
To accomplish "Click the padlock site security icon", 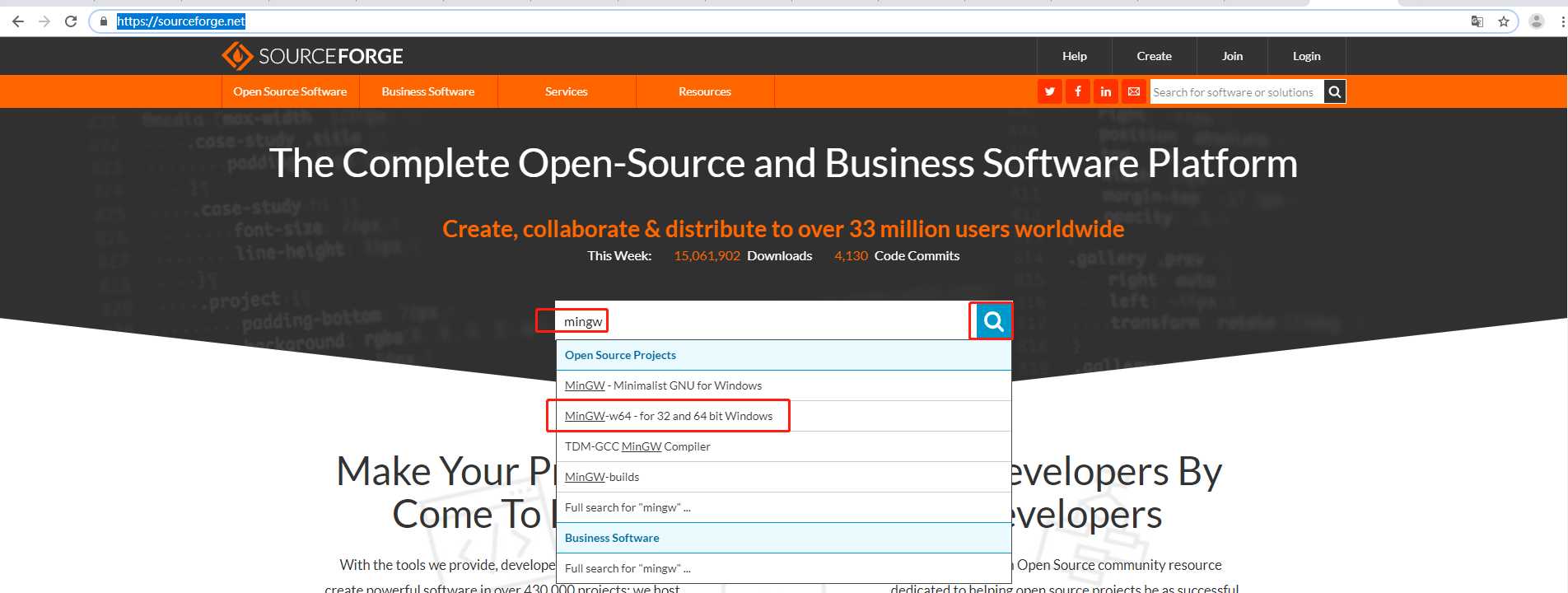I will click(103, 21).
